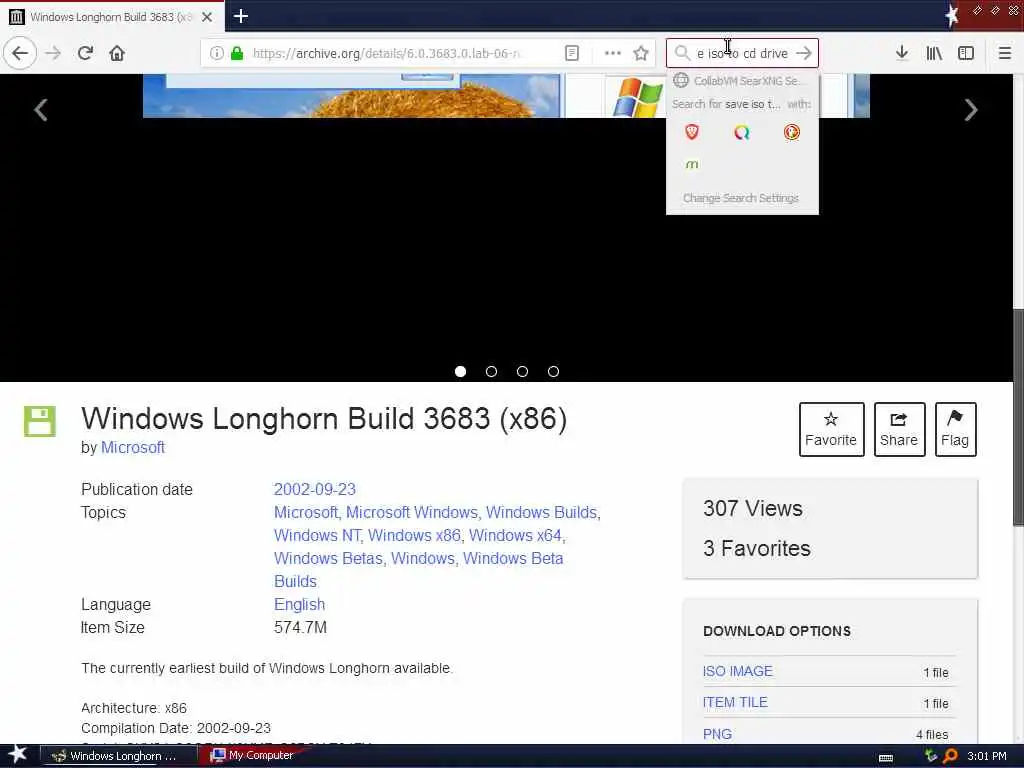Open the browser home page

[x=117, y=53]
